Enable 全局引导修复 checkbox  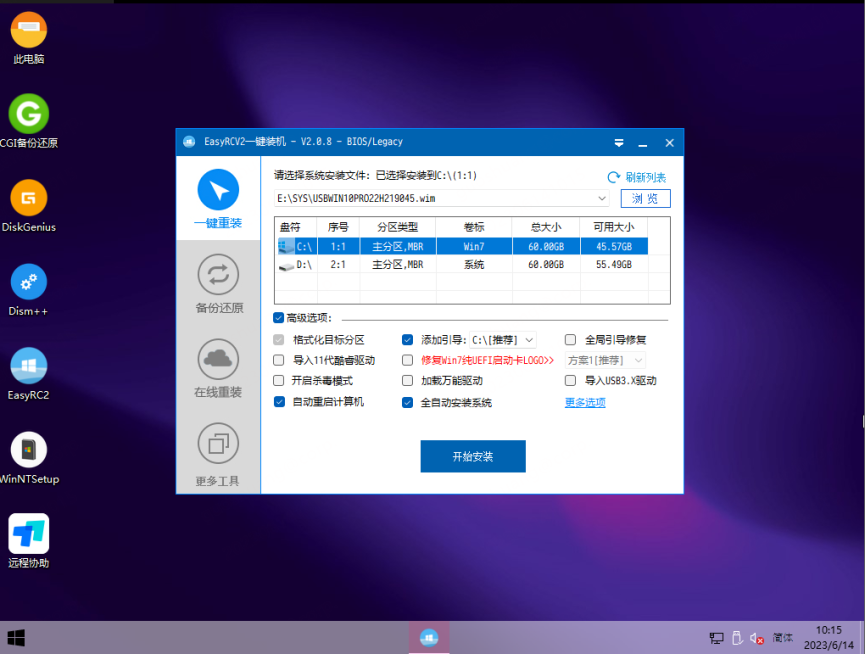[x=570, y=340]
